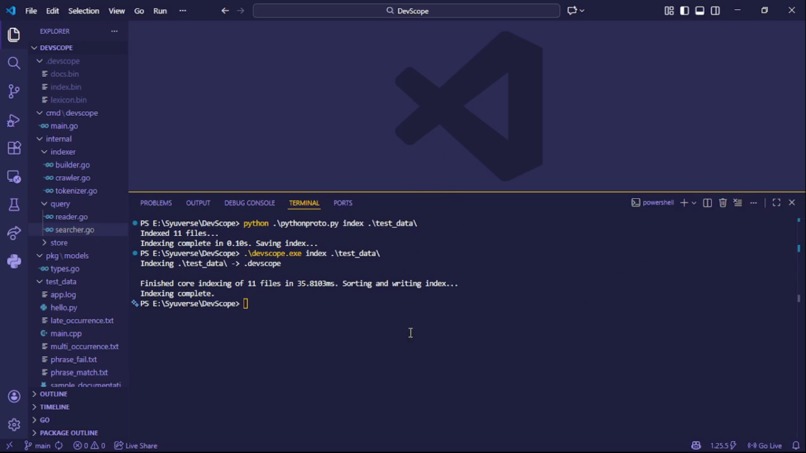This screenshot has width=806, height=453.
Task: Start Live Share from status bar
Action: point(136,446)
